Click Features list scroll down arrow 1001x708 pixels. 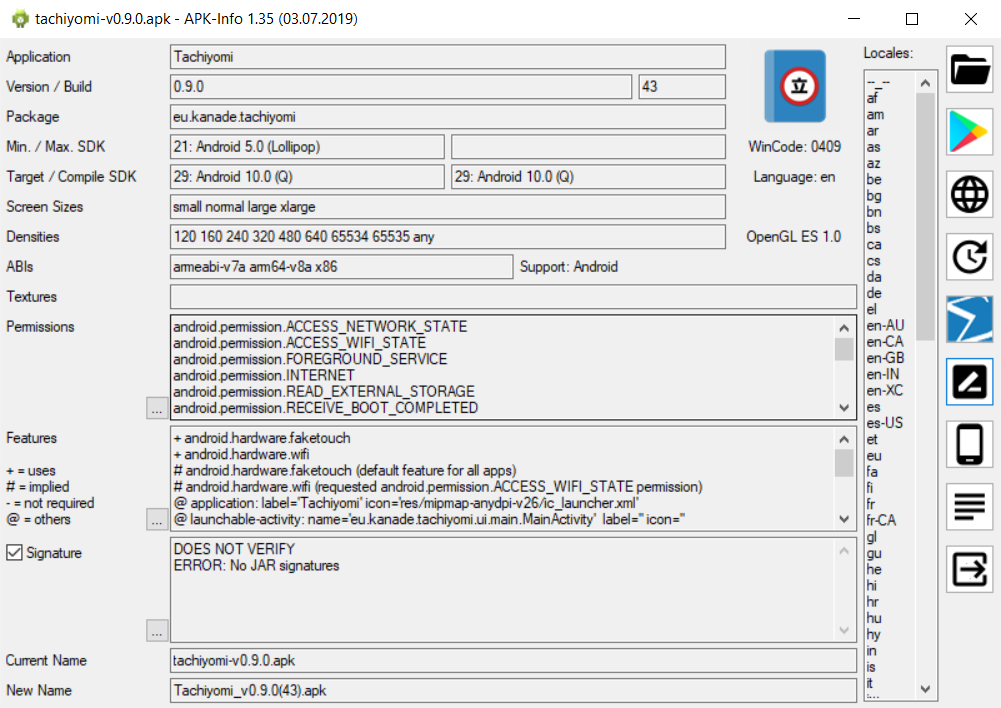click(x=844, y=518)
